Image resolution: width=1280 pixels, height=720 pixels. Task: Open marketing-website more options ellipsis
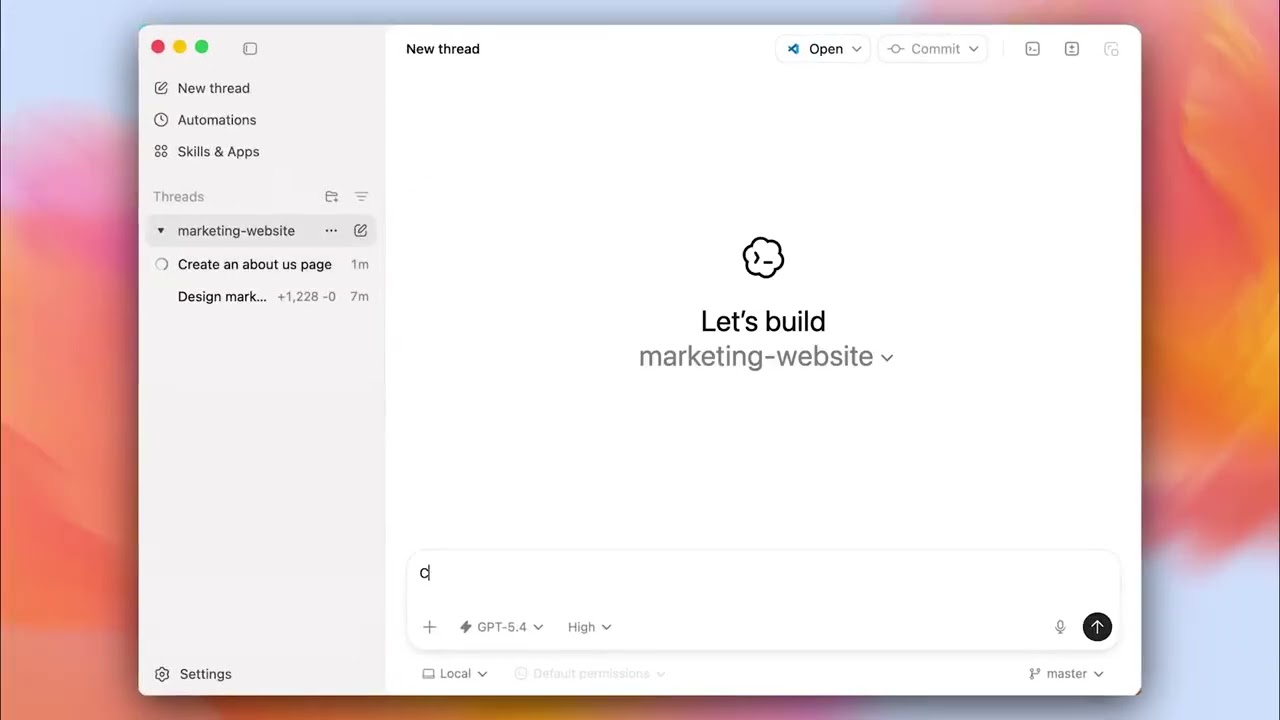[x=331, y=231]
